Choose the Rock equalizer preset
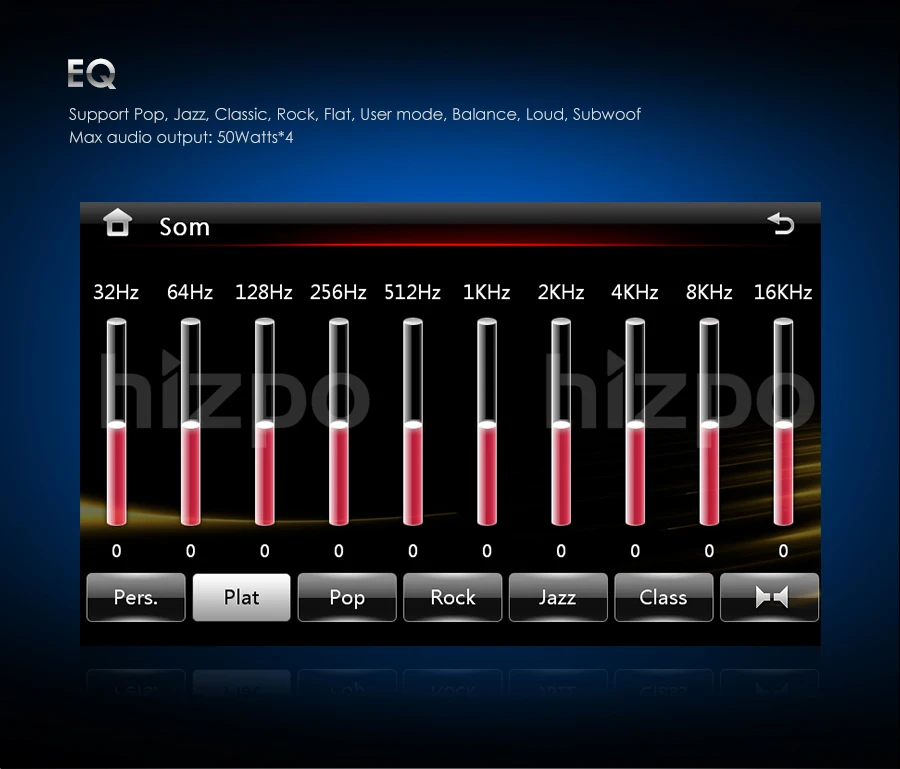Viewport: 900px width, 769px height. 453,597
